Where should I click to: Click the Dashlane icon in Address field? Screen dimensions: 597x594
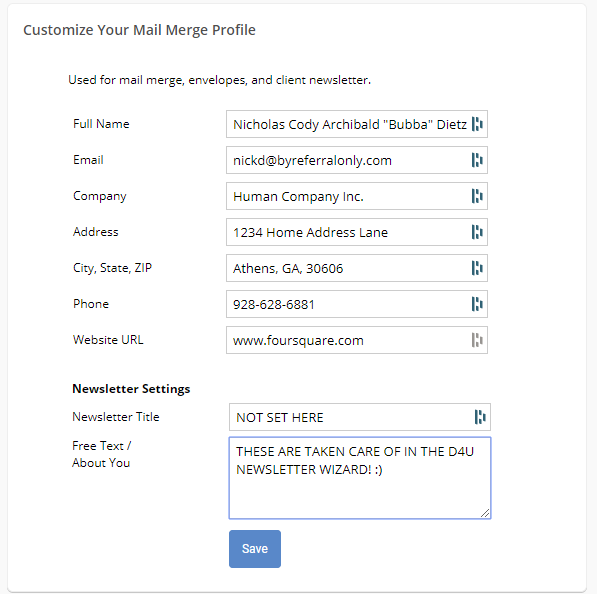click(x=477, y=232)
